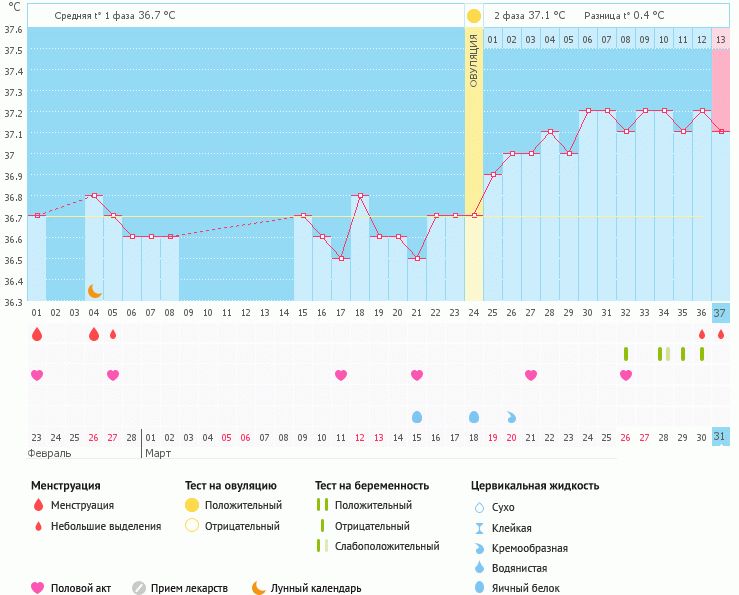Click the red Менструация drop icon in legend
This screenshot has width=739, height=595.
[x=38, y=506]
